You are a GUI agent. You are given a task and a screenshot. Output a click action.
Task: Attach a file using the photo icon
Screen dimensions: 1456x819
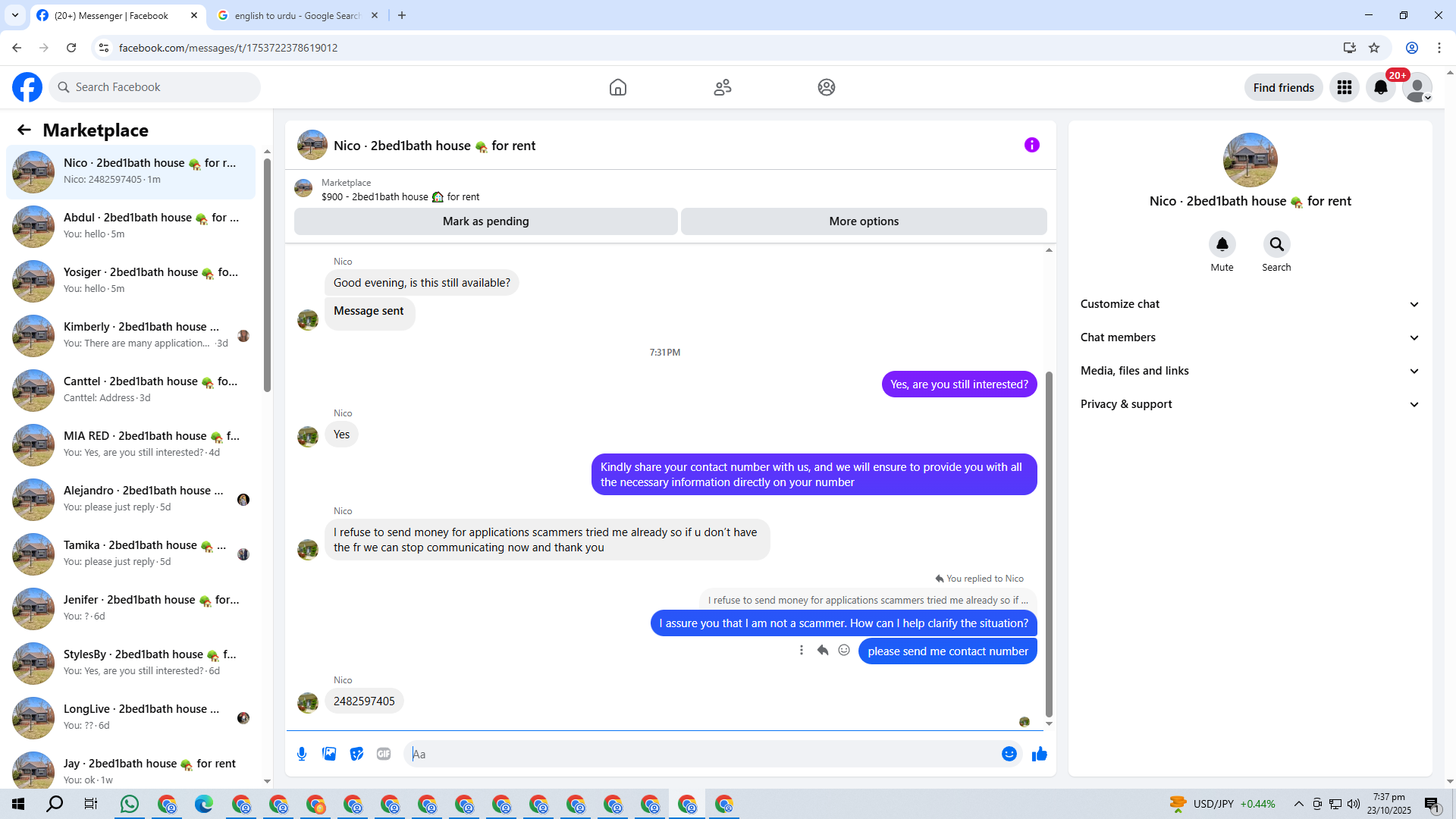pyautogui.click(x=329, y=754)
